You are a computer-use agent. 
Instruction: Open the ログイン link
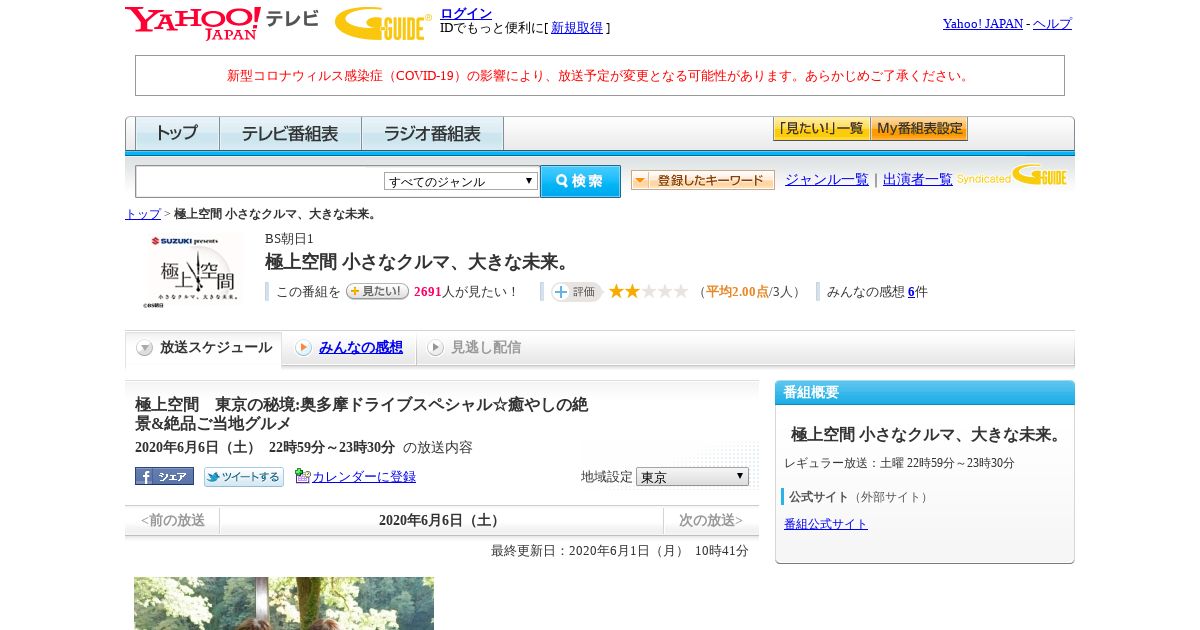[x=466, y=13]
